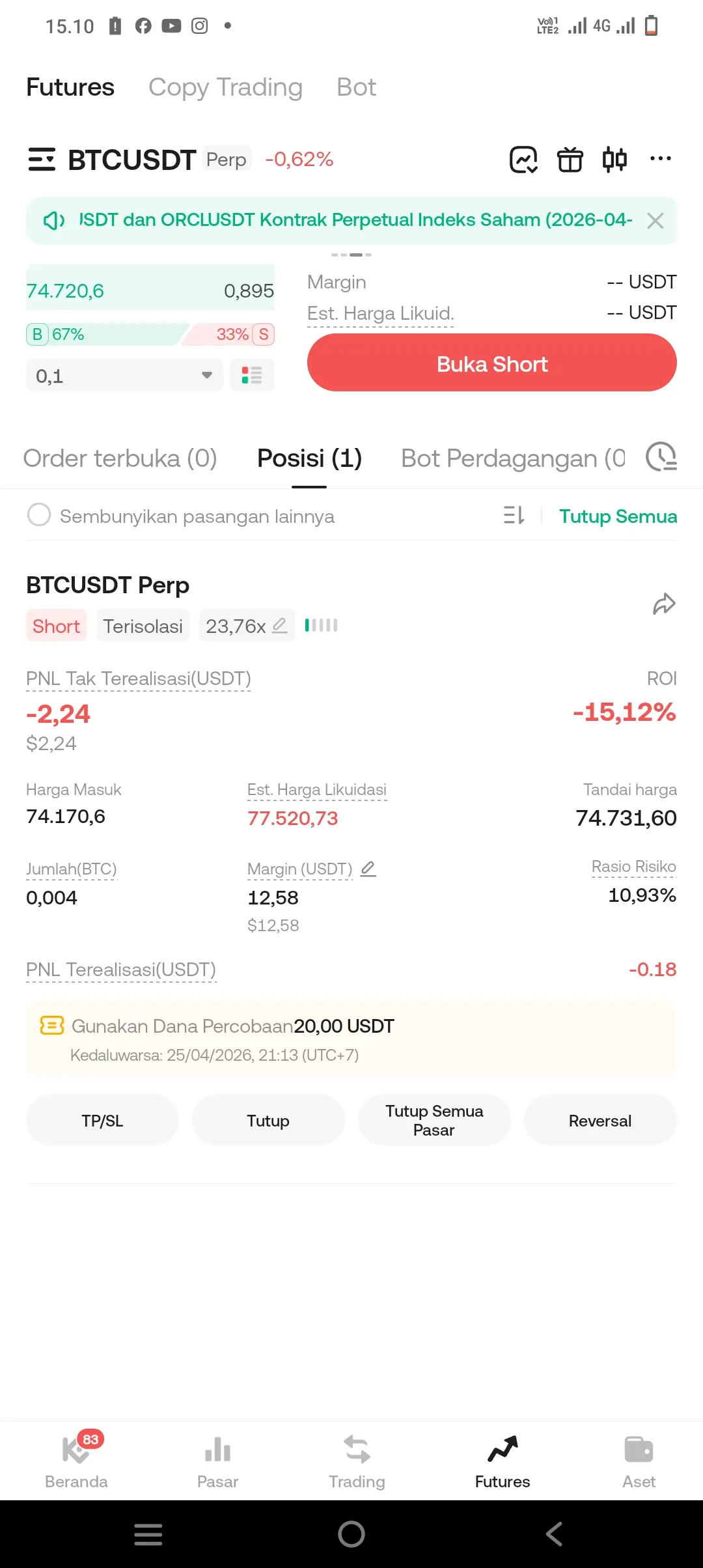Switch to the Copy Trading tab

coord(225,87)
